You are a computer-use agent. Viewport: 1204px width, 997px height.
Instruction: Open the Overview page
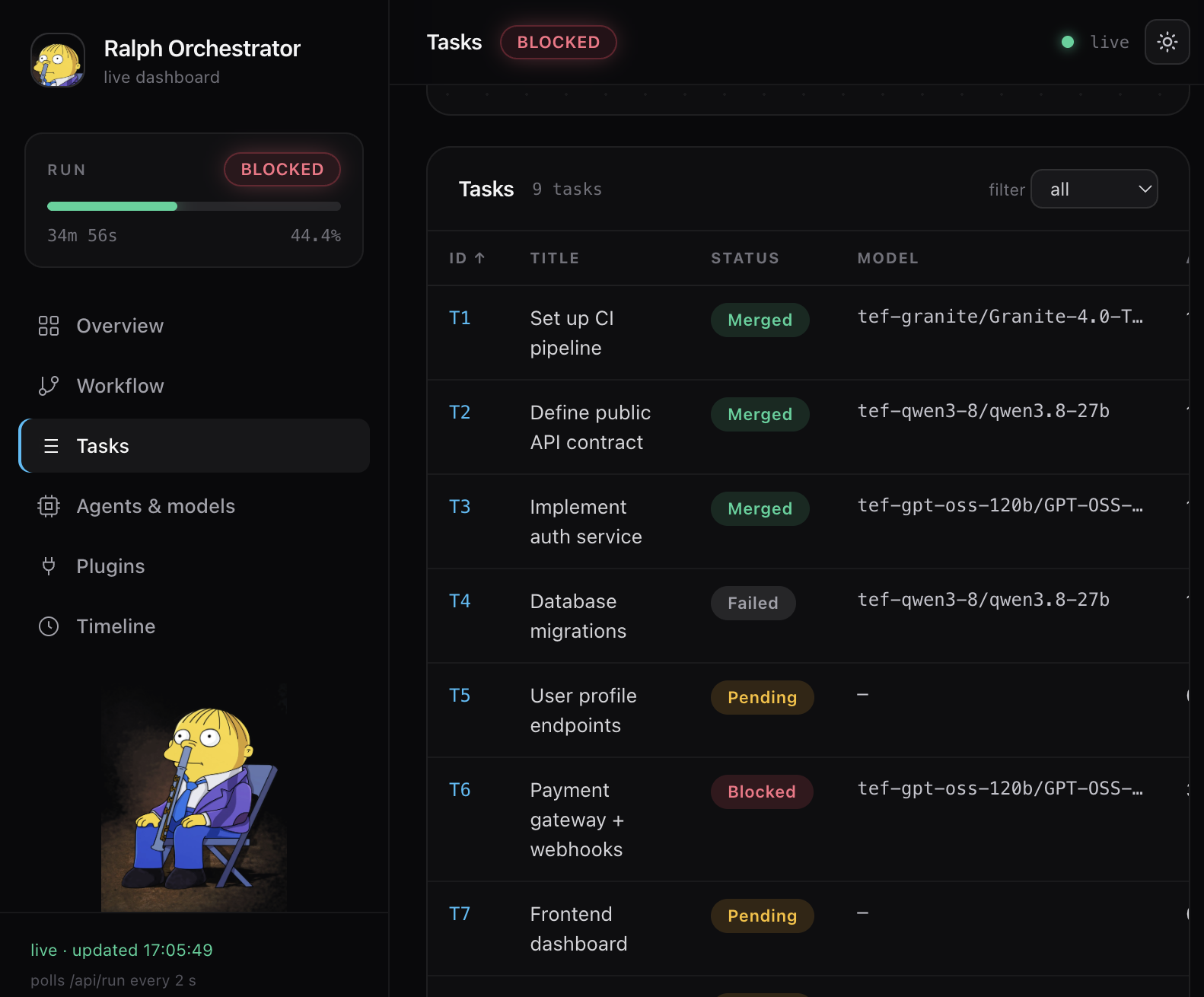tap(194, 326)
